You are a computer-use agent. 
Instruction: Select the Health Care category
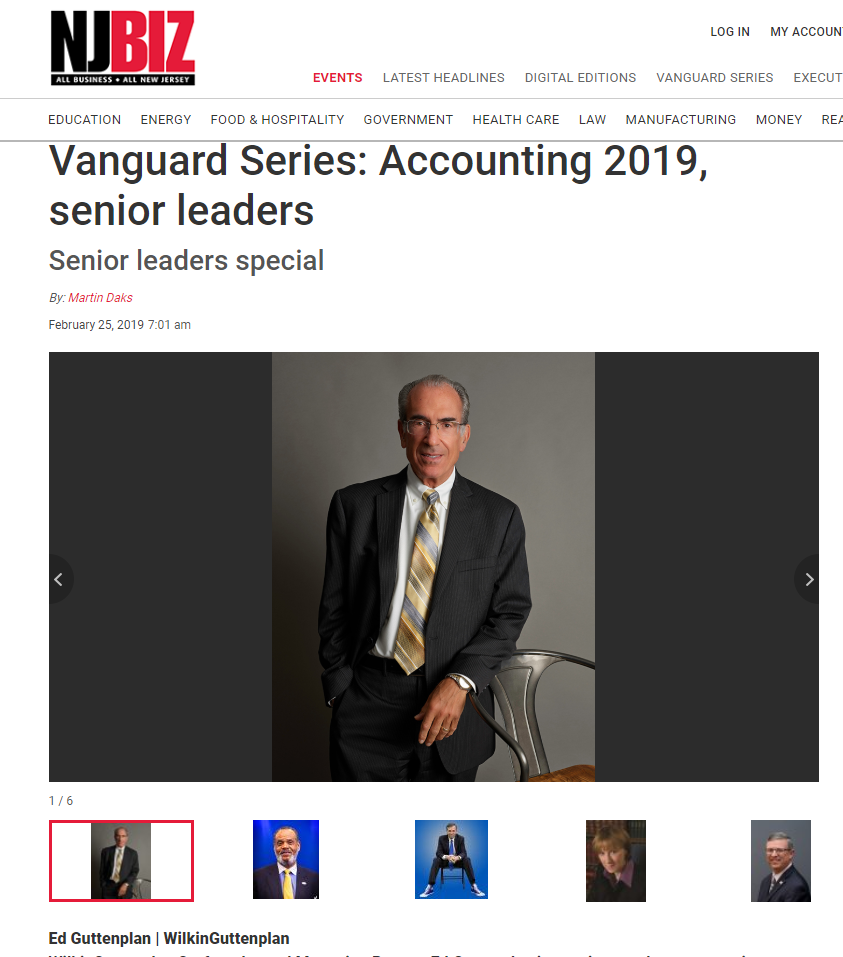coord(516,120)
